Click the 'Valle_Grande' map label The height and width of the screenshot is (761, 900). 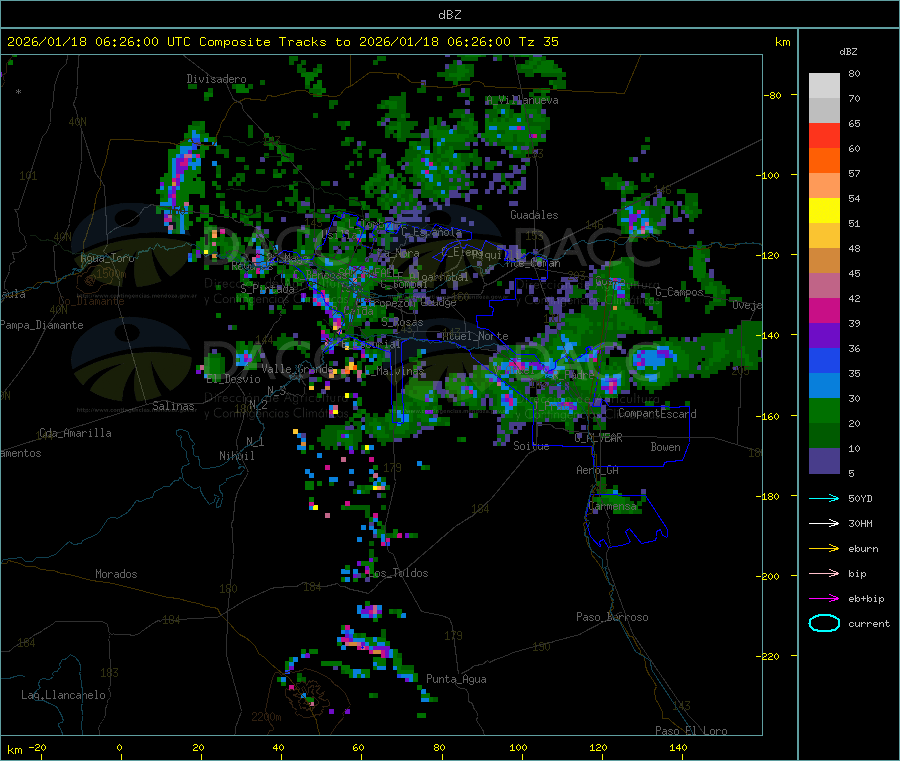(x=296, y=368)
